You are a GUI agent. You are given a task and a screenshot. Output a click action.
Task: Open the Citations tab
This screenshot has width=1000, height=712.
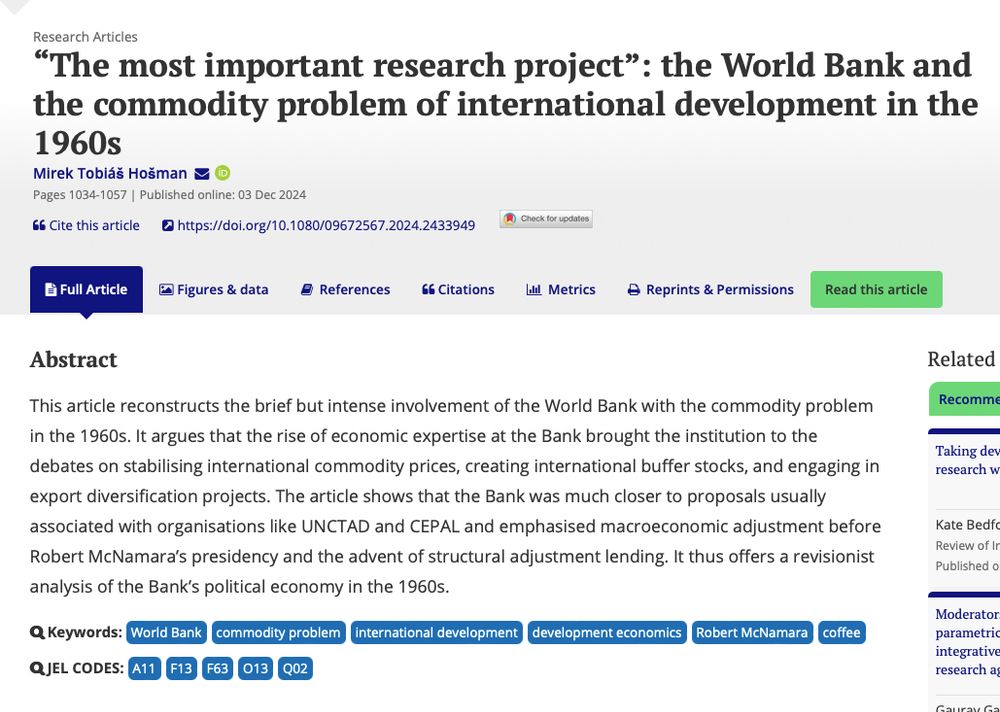pyautogui.click(x=458, y=290)
